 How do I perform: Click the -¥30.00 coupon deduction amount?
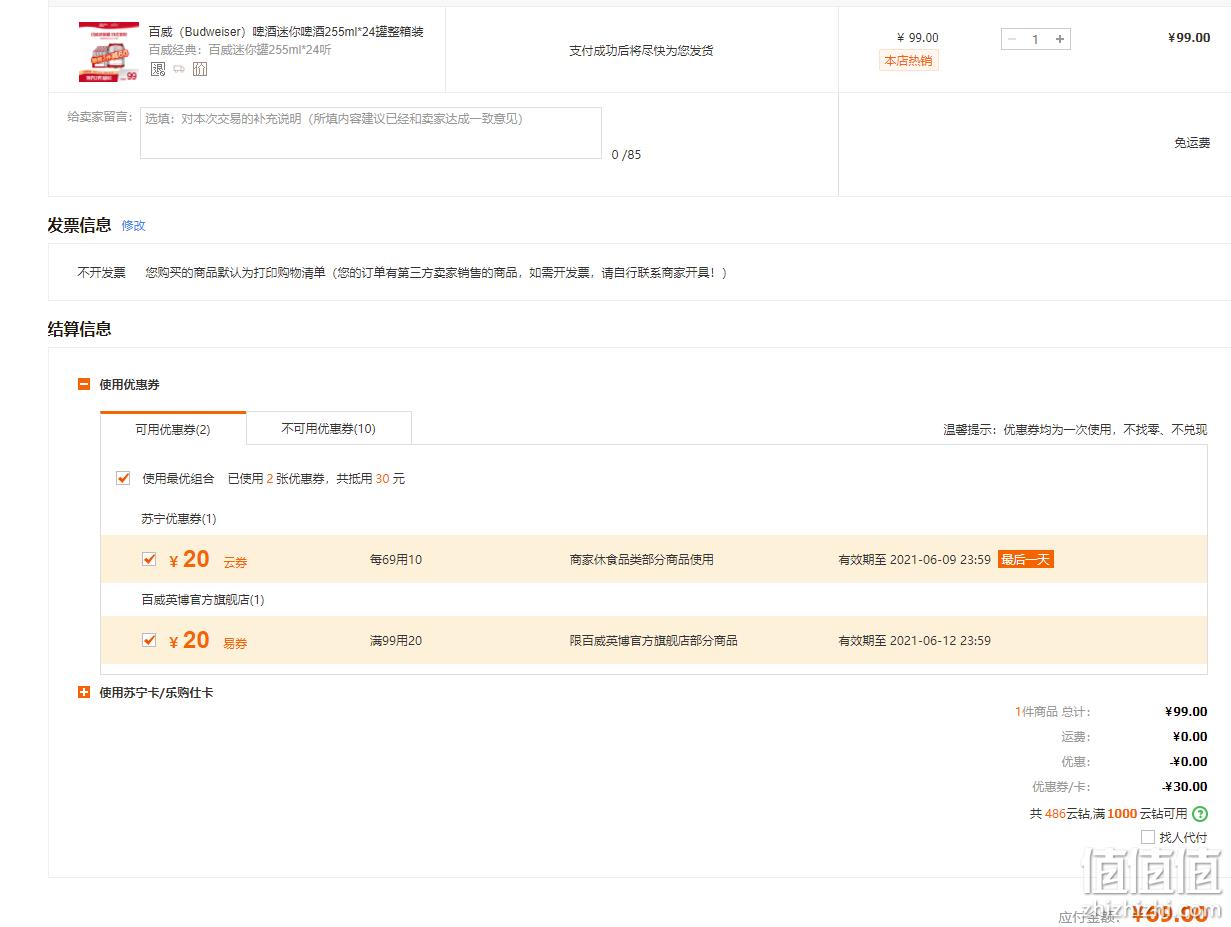pyautogui.click(x=1185, y=787)
